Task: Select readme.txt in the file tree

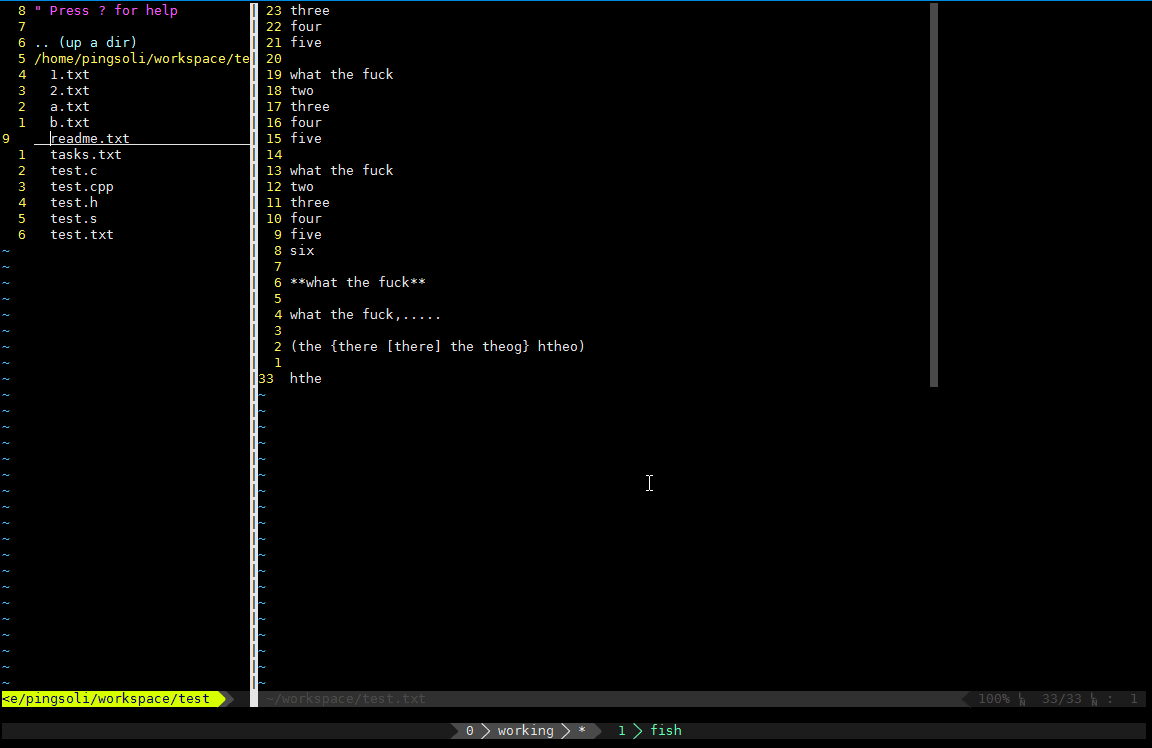Action: click(89, 138)
